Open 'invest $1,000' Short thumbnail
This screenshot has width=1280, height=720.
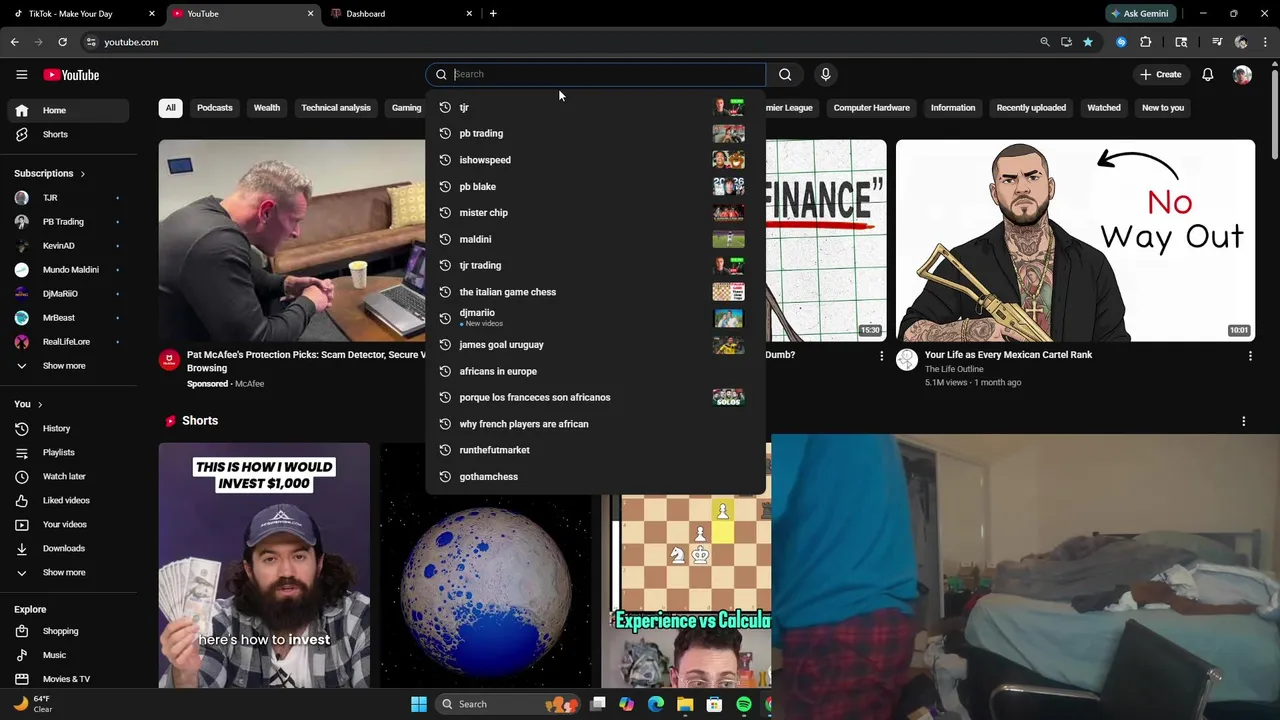click(264, 565)
